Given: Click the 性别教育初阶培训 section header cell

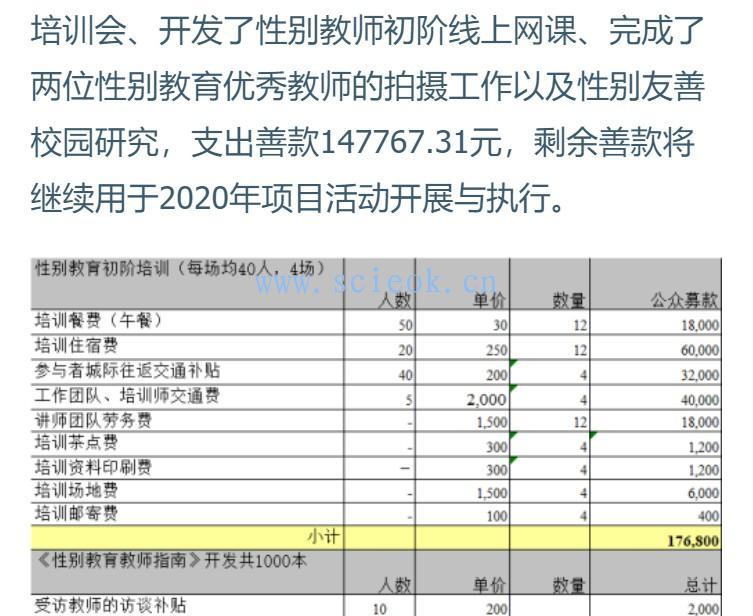Looking at the screenshot, I should (180, 268).
